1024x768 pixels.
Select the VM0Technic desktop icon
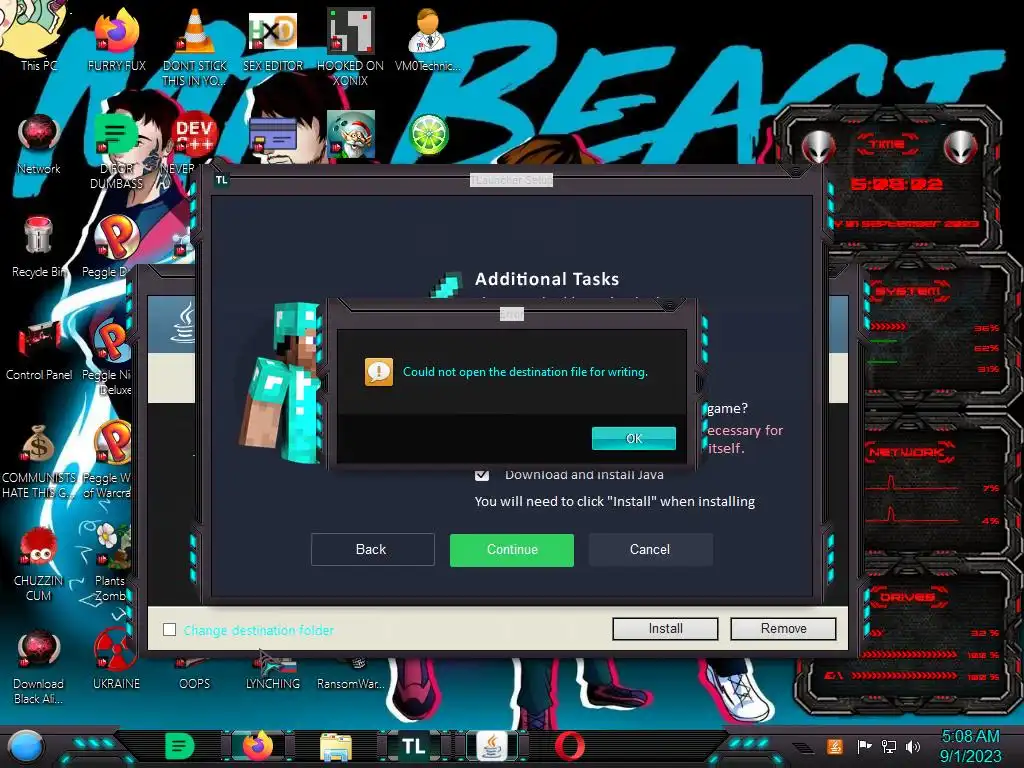428,39
